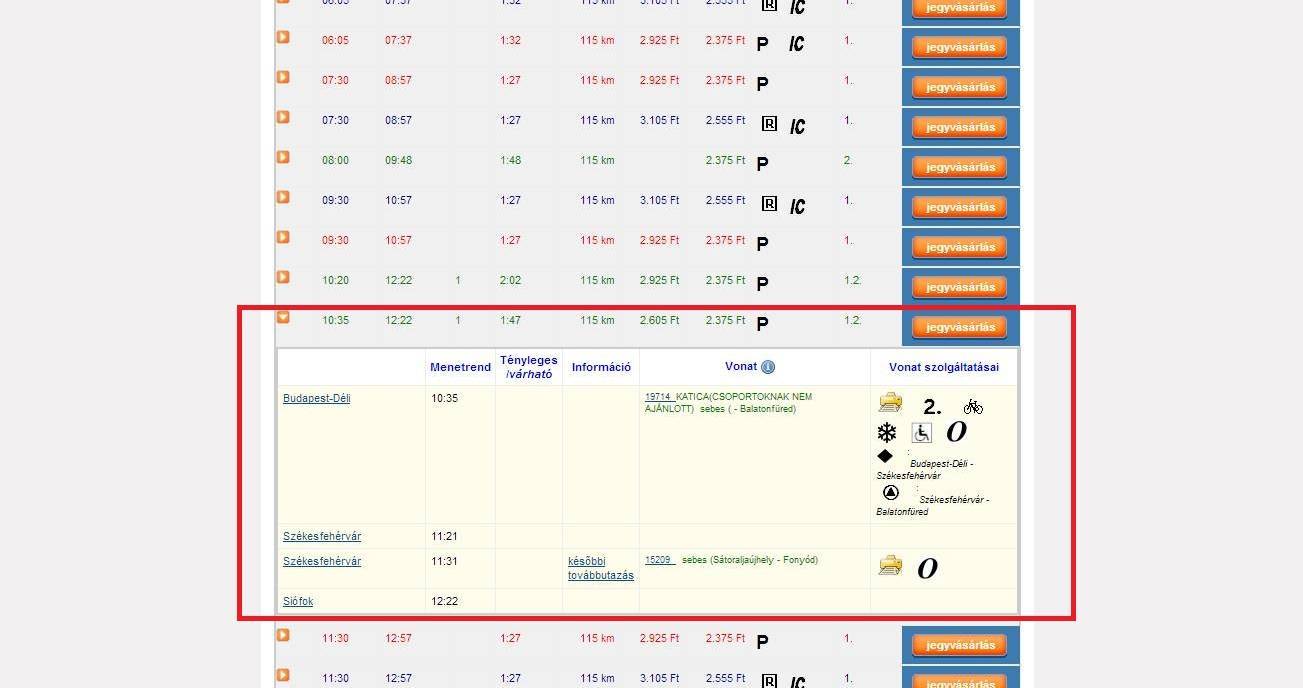Screen dimensions: 1303x688
Task: Click the black diamond service icon
Action: (885, 456)
